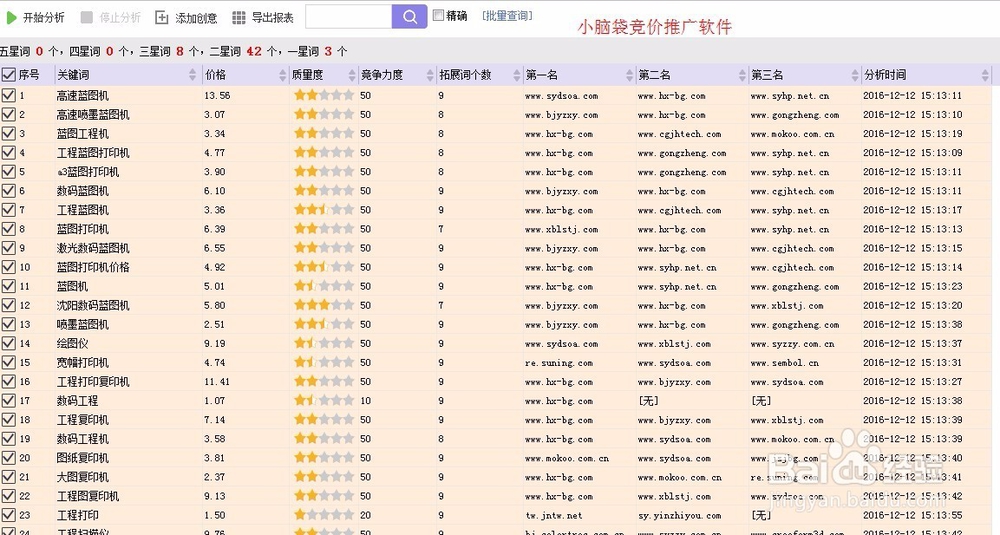
Task: Click the sort arrows on 质量度 column
Action: click(x=352, y=75)
